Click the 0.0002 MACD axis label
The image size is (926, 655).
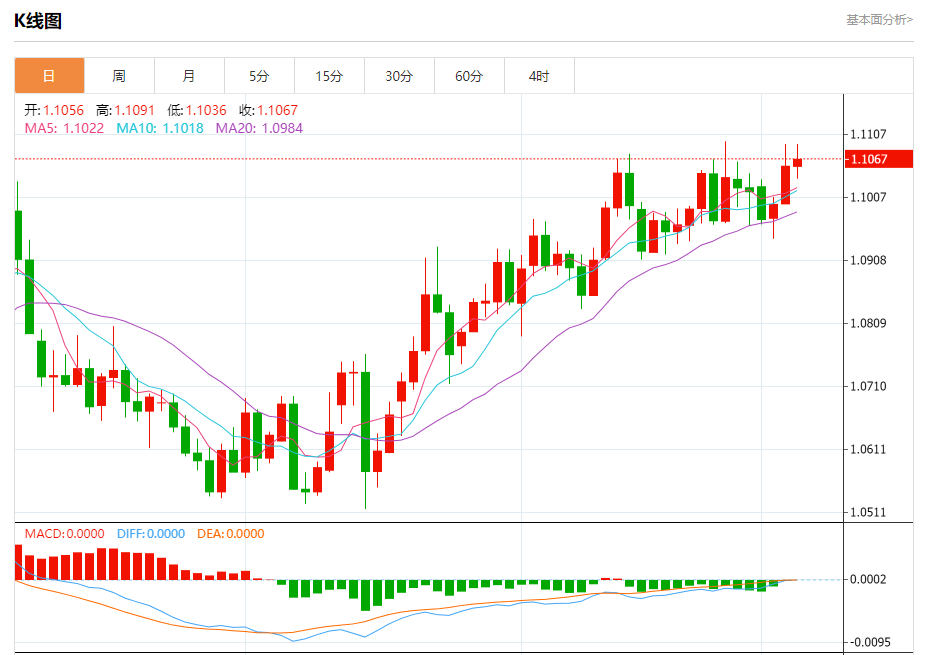click(x=868, y=579)
